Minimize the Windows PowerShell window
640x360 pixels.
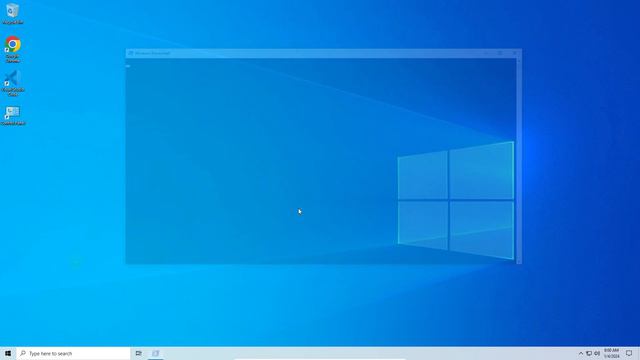click(486, 53)
